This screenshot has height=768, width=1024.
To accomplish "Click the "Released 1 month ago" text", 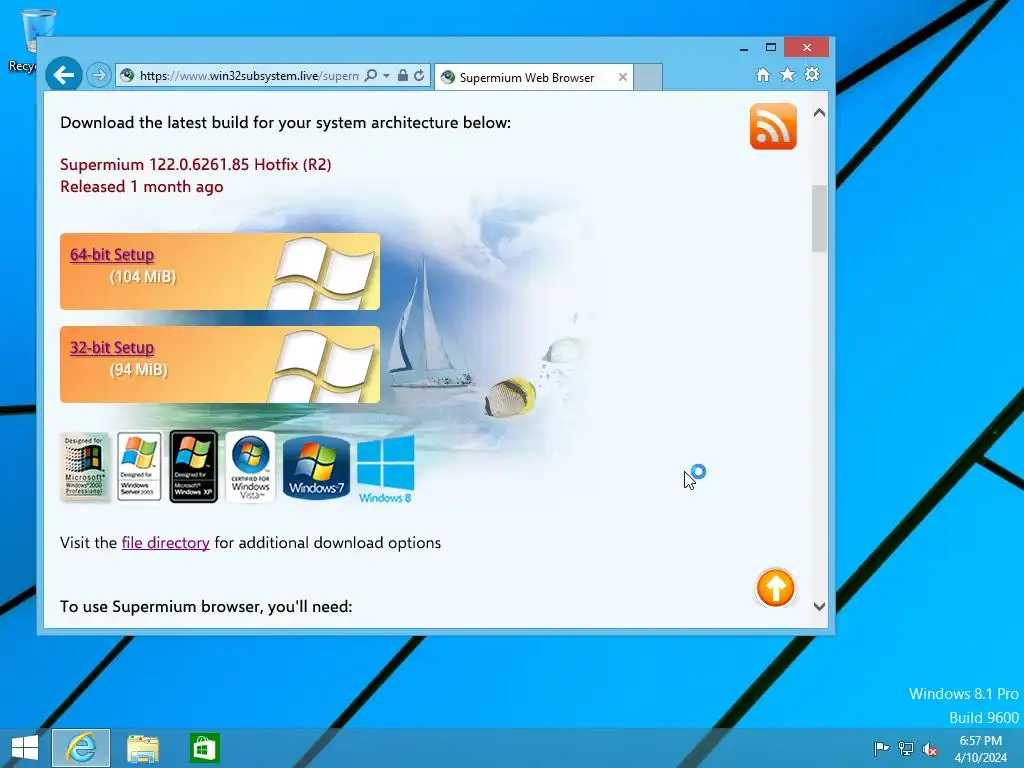I will click(142, 187).
